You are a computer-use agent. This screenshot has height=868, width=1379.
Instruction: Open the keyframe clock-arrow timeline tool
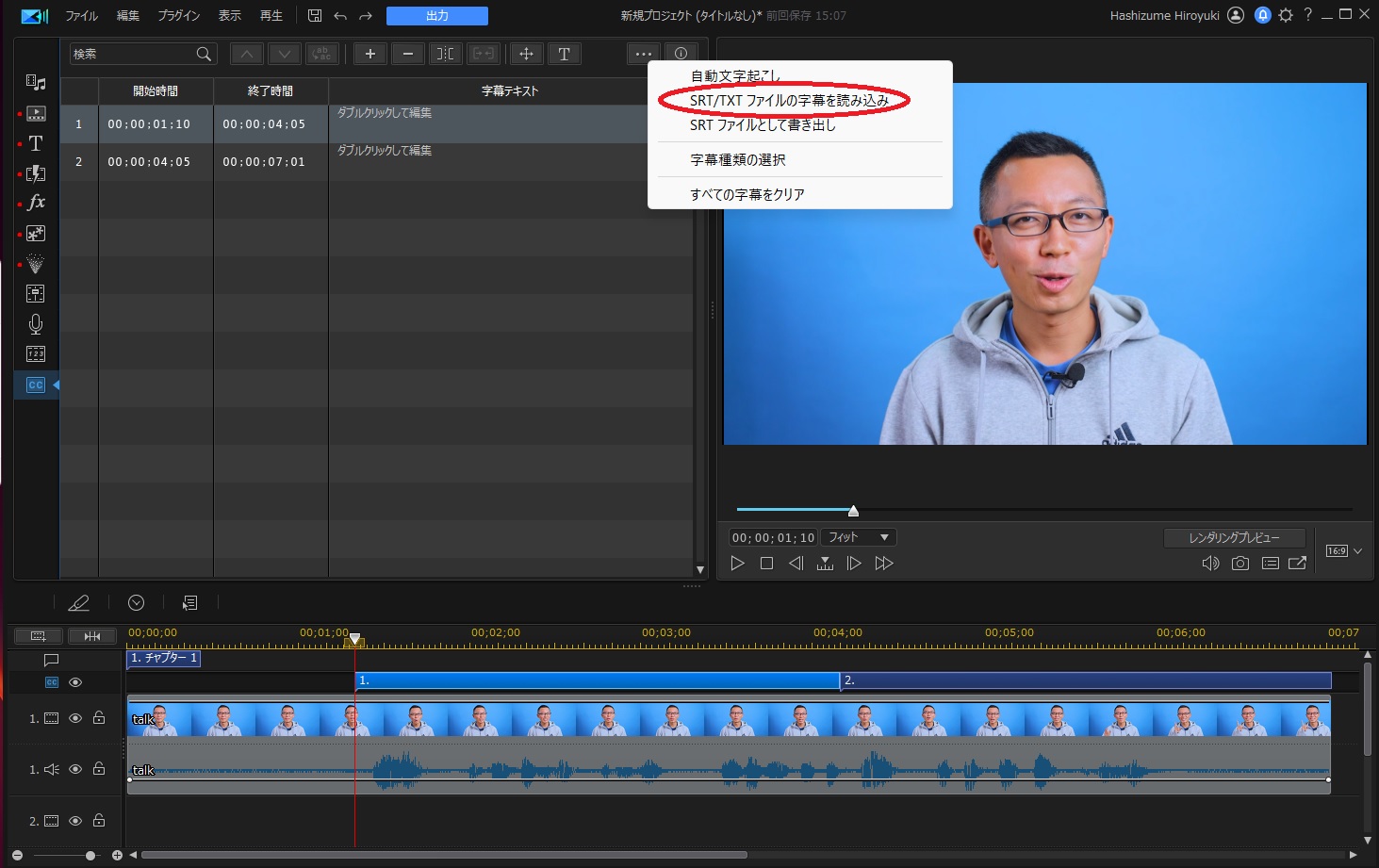(136, 603)
